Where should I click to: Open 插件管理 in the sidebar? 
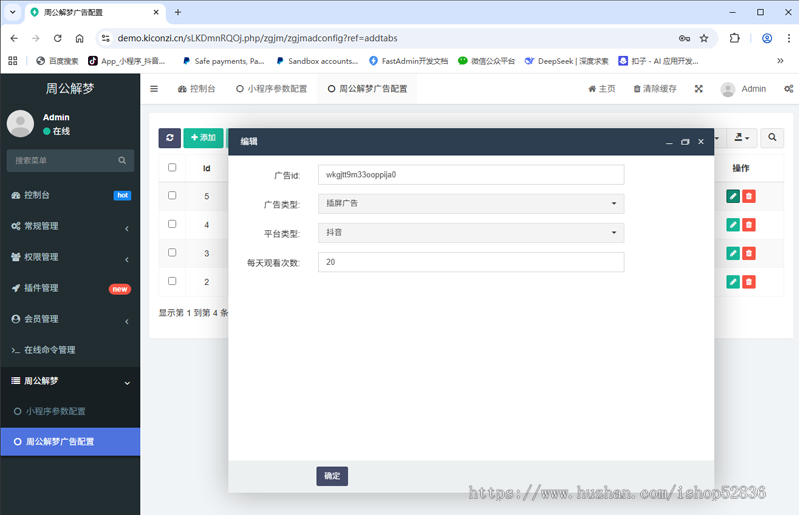[70, 288]
